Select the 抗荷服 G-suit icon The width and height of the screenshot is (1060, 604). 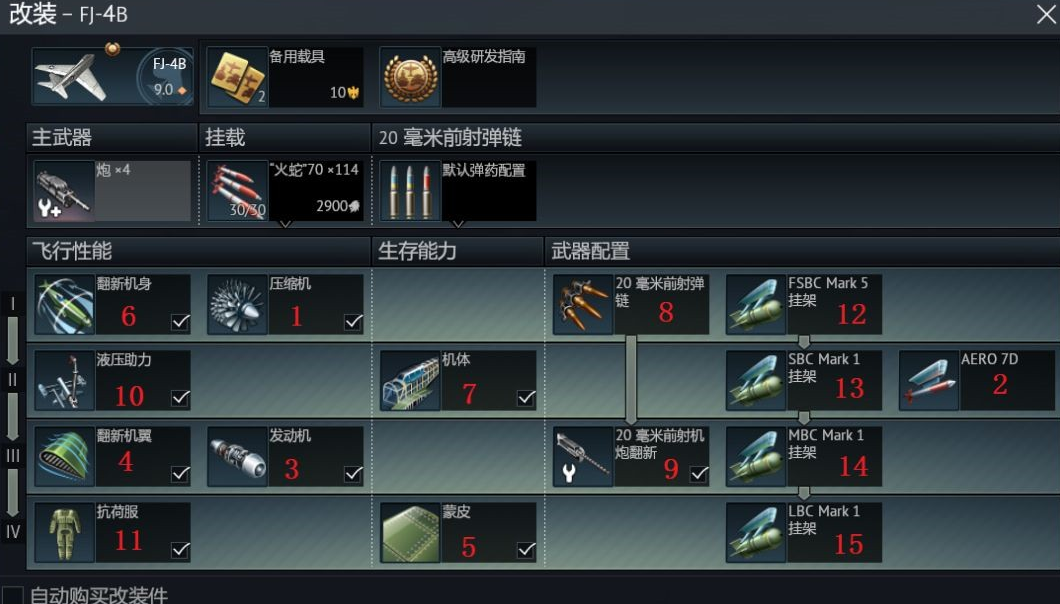pos(64,532)
